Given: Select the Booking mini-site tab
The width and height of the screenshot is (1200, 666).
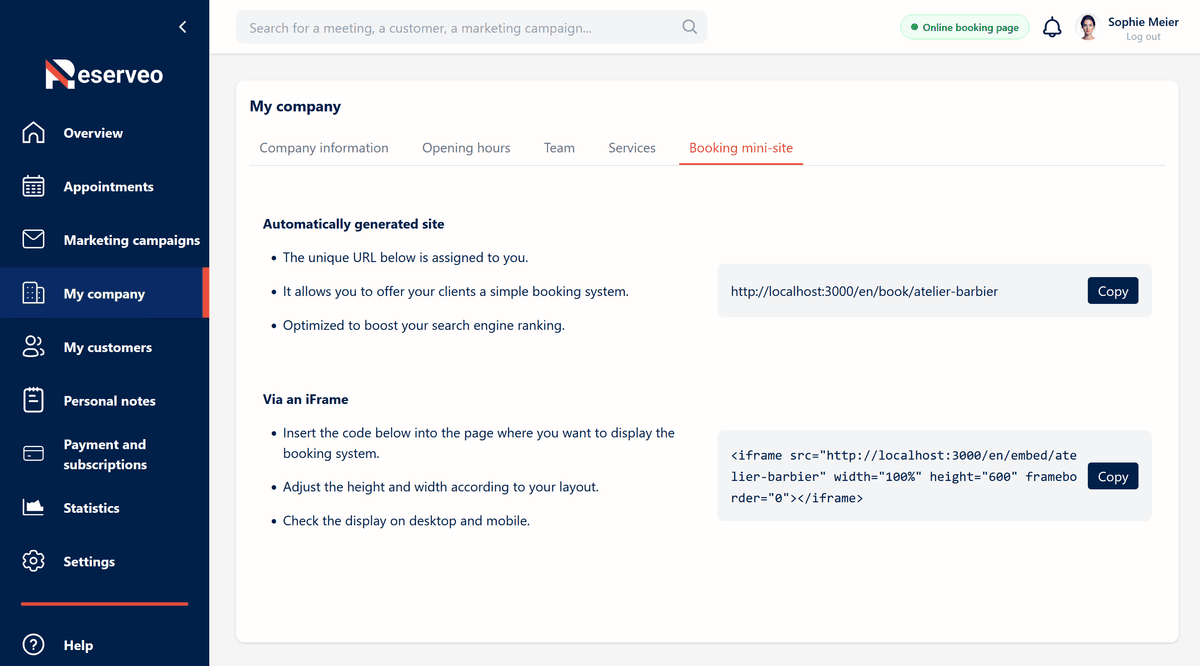Looking at the screenshot, I should click(741, 148).
